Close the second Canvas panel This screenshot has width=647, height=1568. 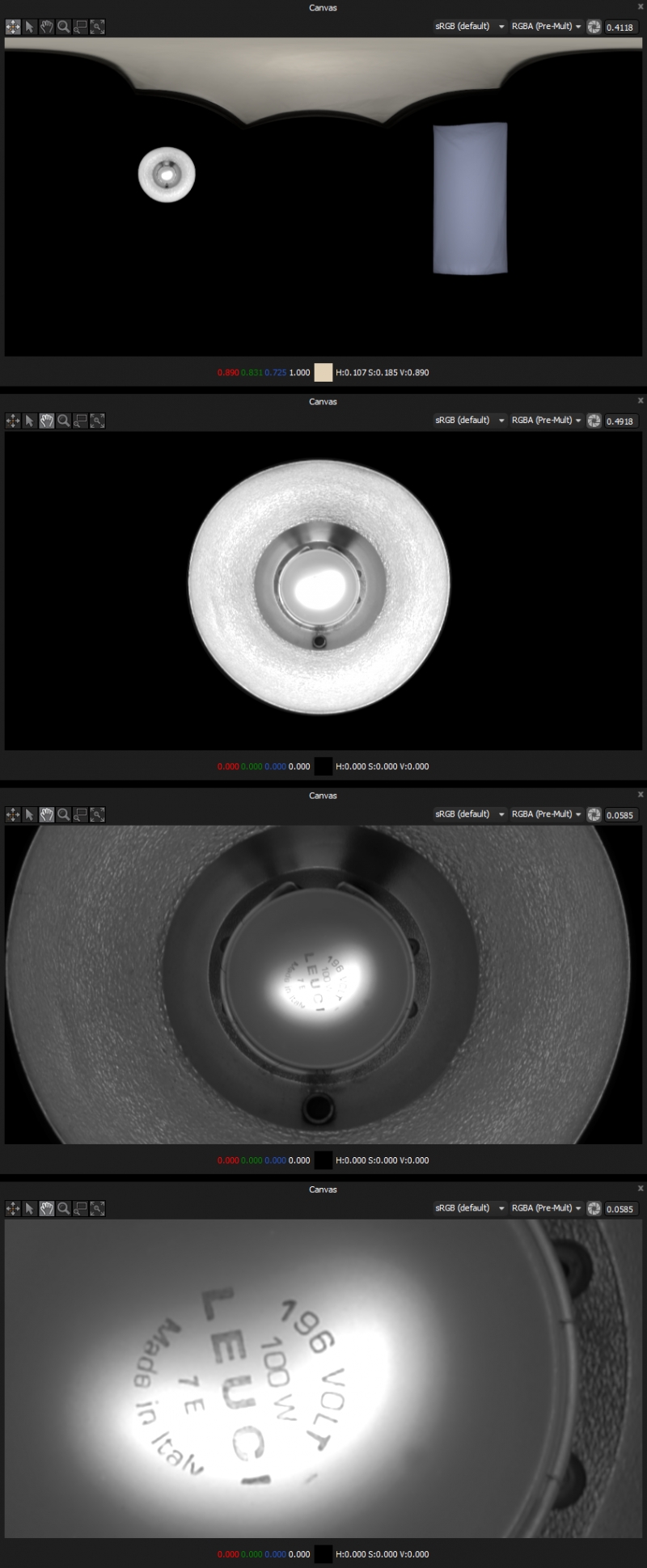point(641,400)
